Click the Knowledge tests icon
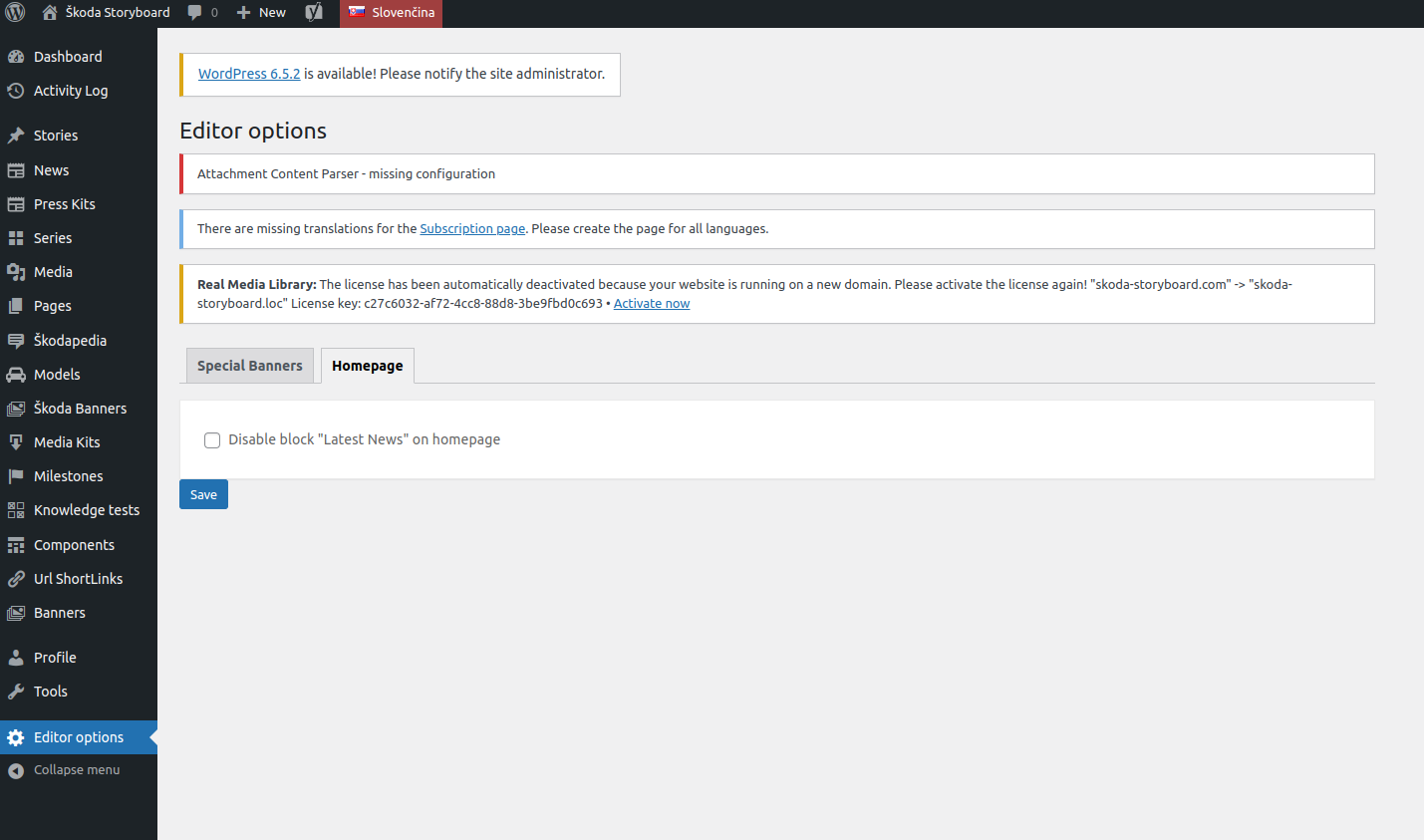The image size is (1424, 840). coord(16,510)
